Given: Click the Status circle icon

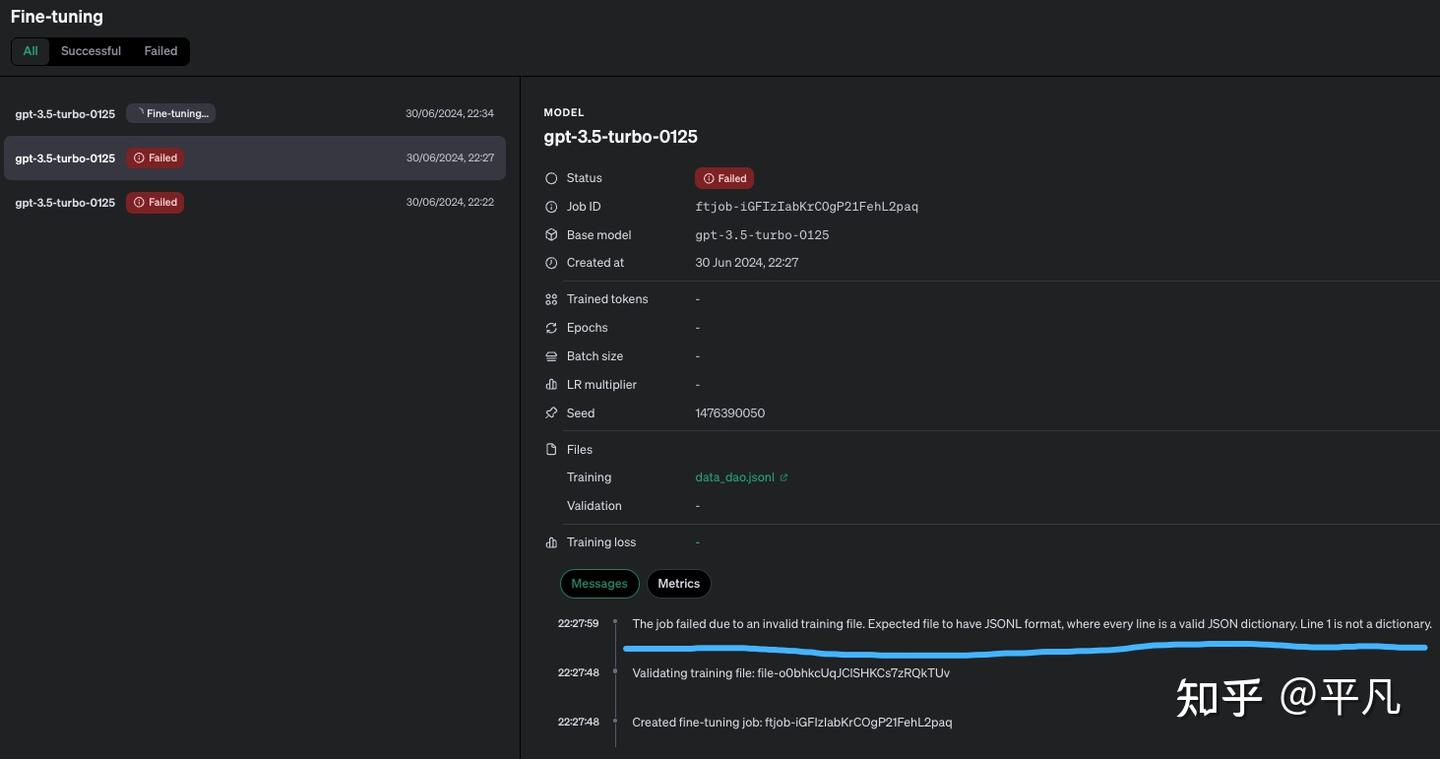Looking at the screenshot, I should 551,178.
